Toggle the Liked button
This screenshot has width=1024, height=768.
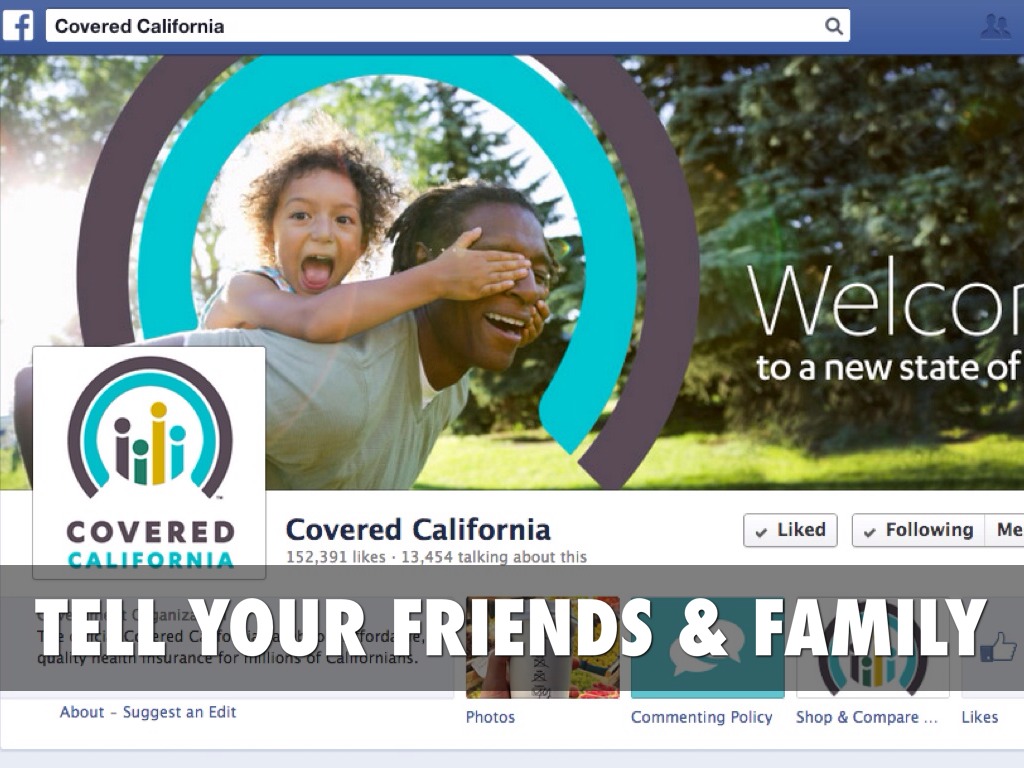(790, 530)
